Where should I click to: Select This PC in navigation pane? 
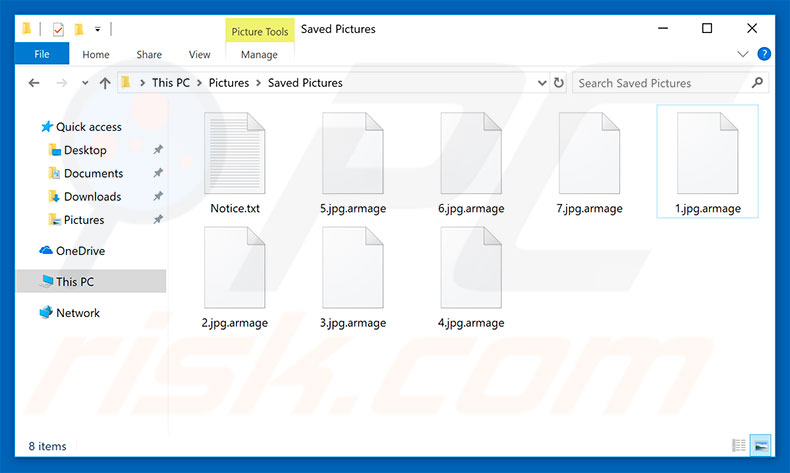(91, 281)
